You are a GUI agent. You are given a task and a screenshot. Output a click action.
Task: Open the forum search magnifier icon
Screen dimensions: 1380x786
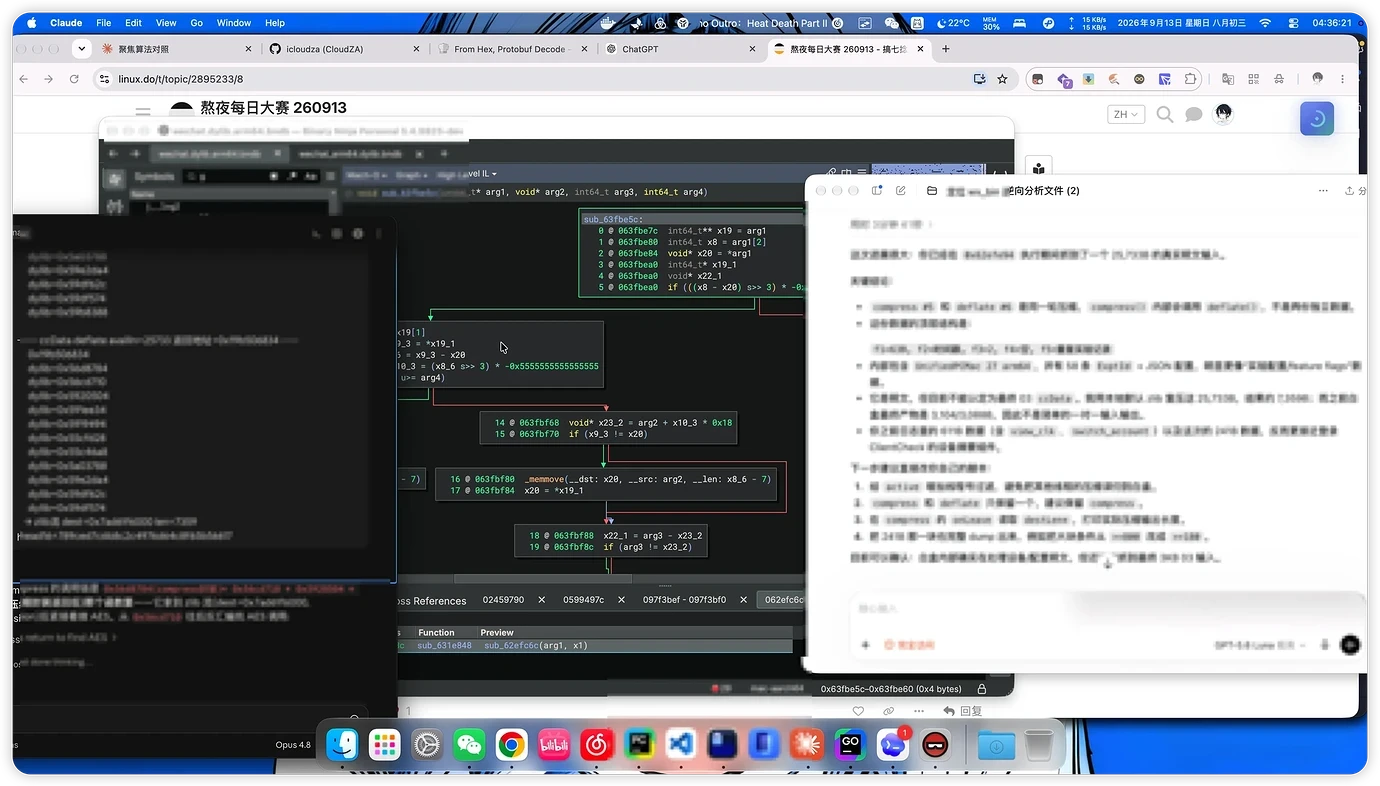coord(1165,115)
